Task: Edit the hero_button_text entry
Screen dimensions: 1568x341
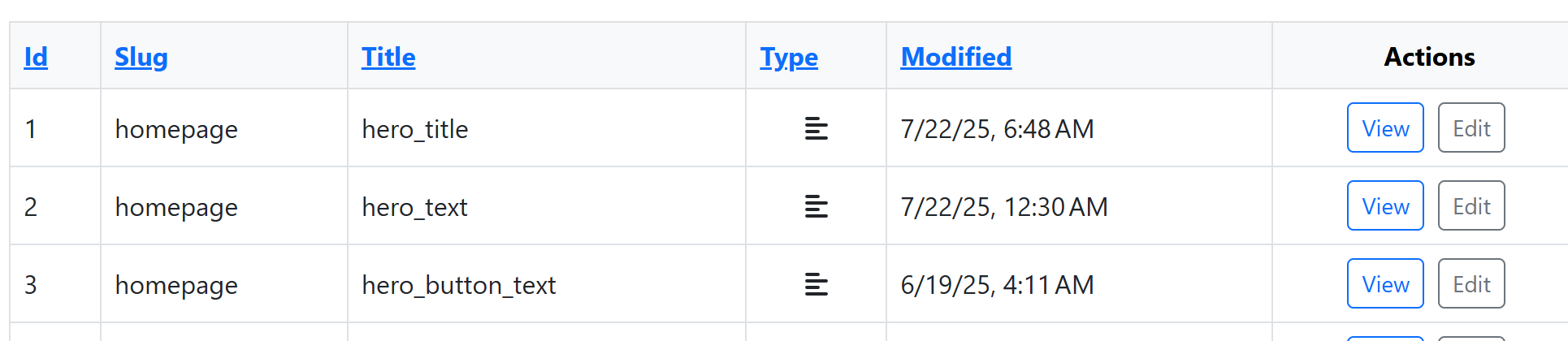Action: click(x=1471, y=283)
